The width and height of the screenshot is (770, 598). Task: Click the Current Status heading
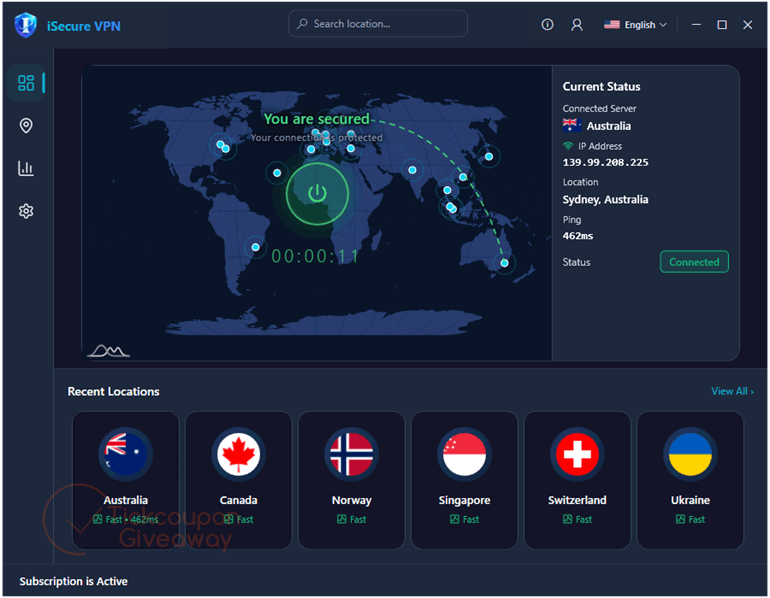[602, 86]
